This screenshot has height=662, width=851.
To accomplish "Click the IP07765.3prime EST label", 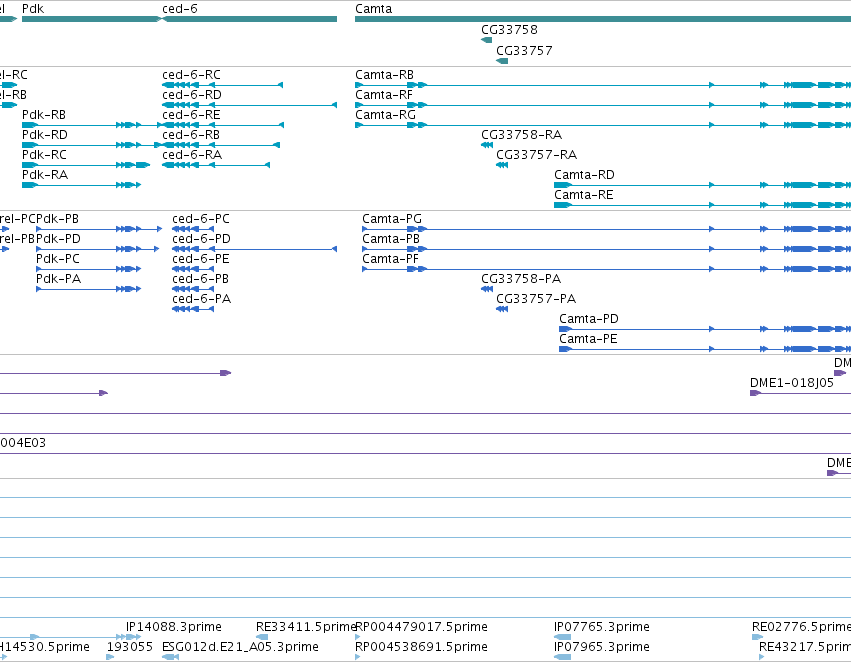I will [x=601, y=627].
